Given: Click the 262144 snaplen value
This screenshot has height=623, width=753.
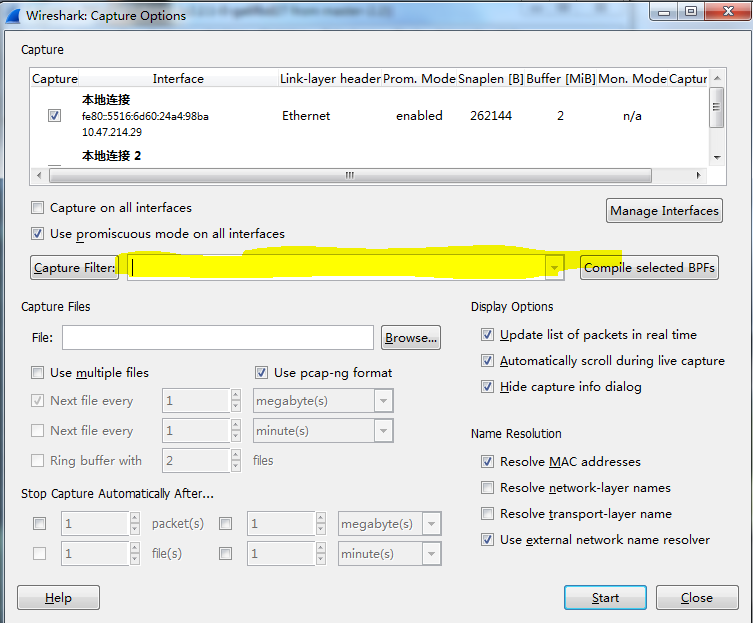Looking at the screenshot, I should 491,116.
